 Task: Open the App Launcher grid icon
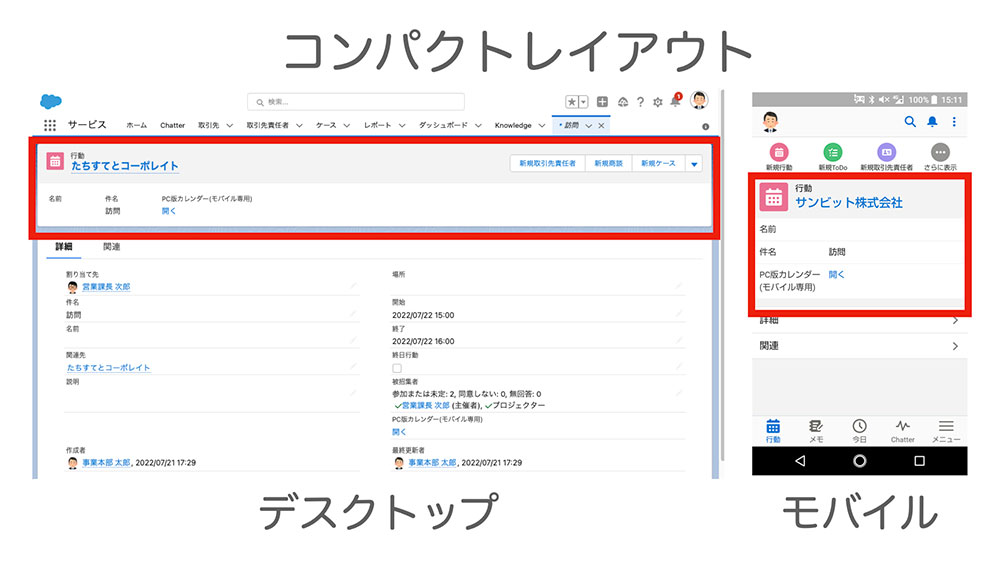point(50,126)
